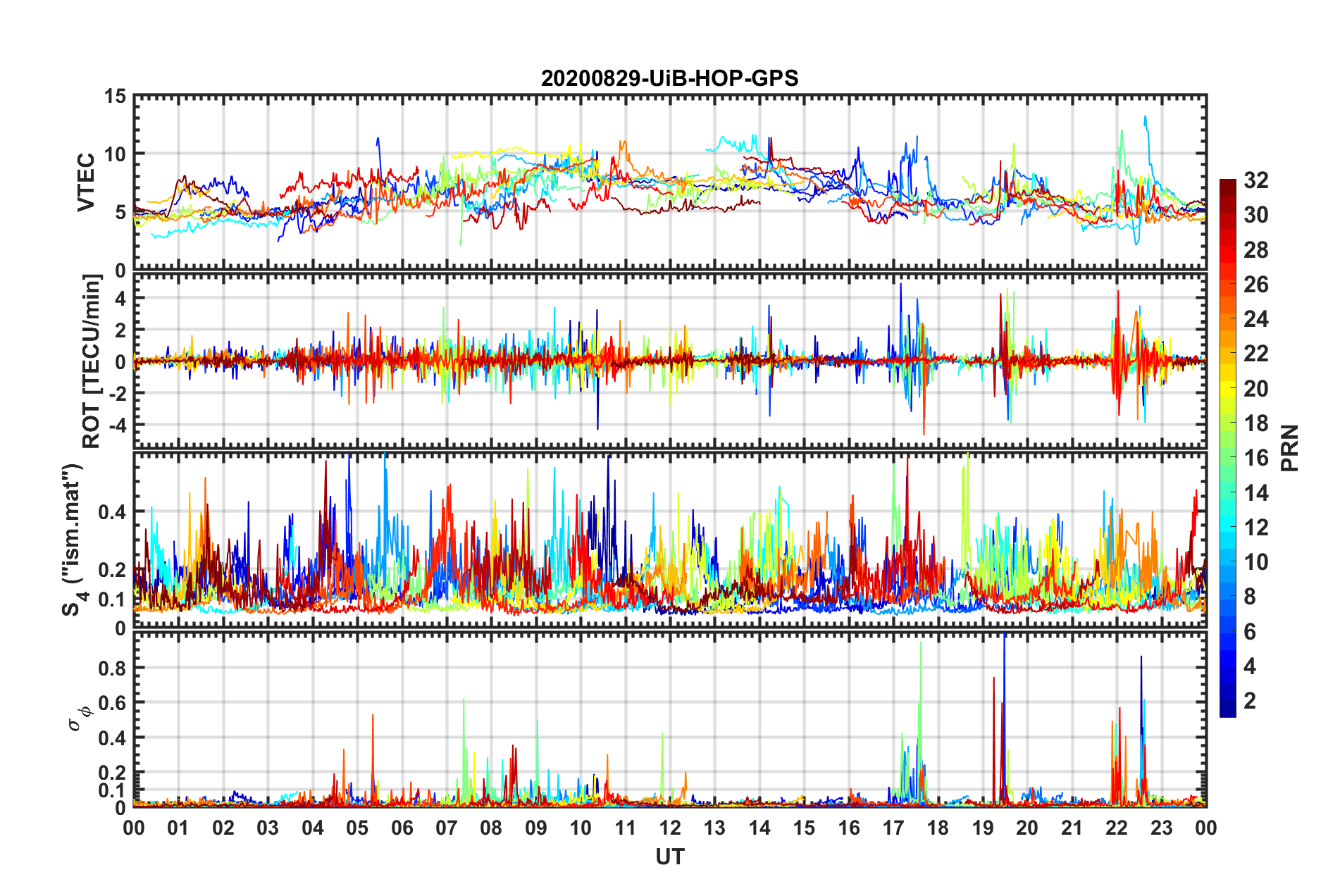
Task: Select colorbar tick label 26
Action: 1256,285
